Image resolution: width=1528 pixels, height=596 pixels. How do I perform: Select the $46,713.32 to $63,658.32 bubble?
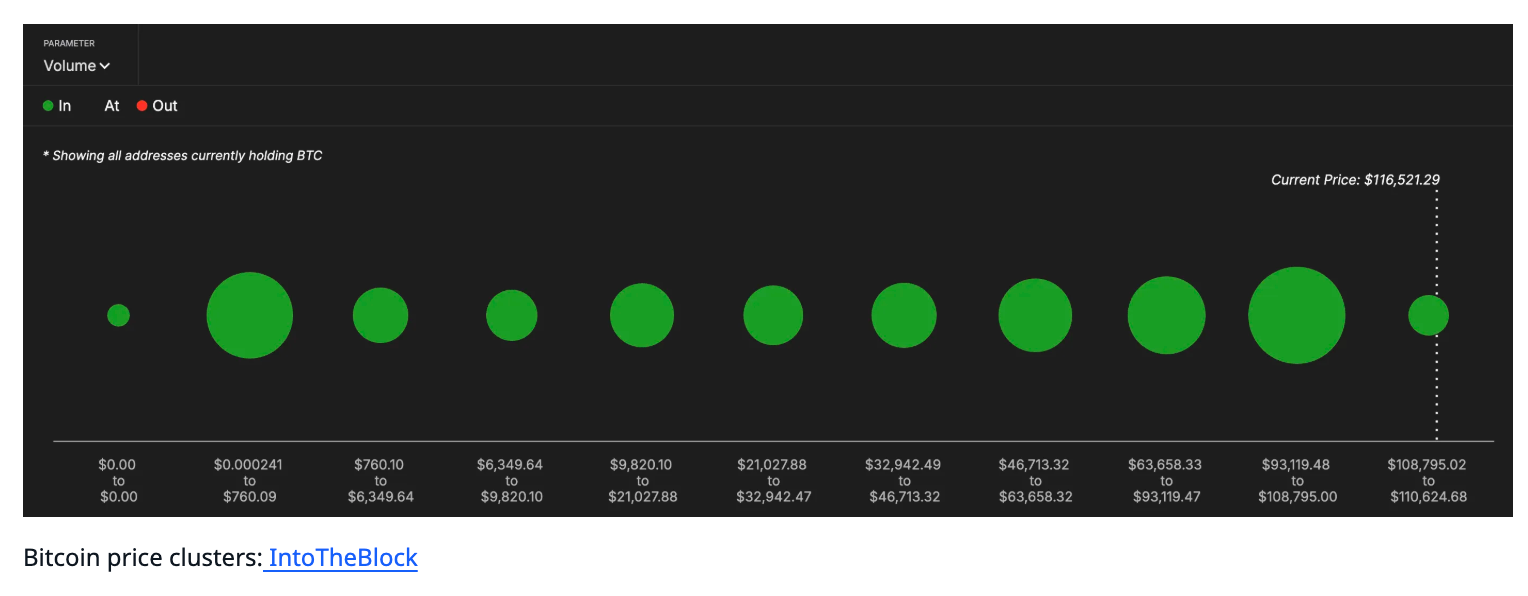[1035, 315]
